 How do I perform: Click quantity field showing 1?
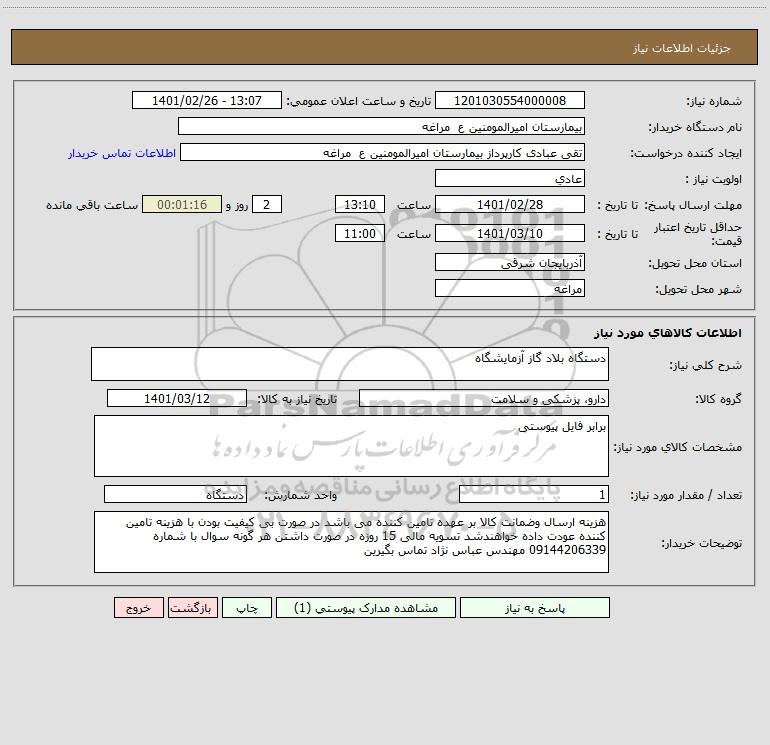[x=534, y=494]
